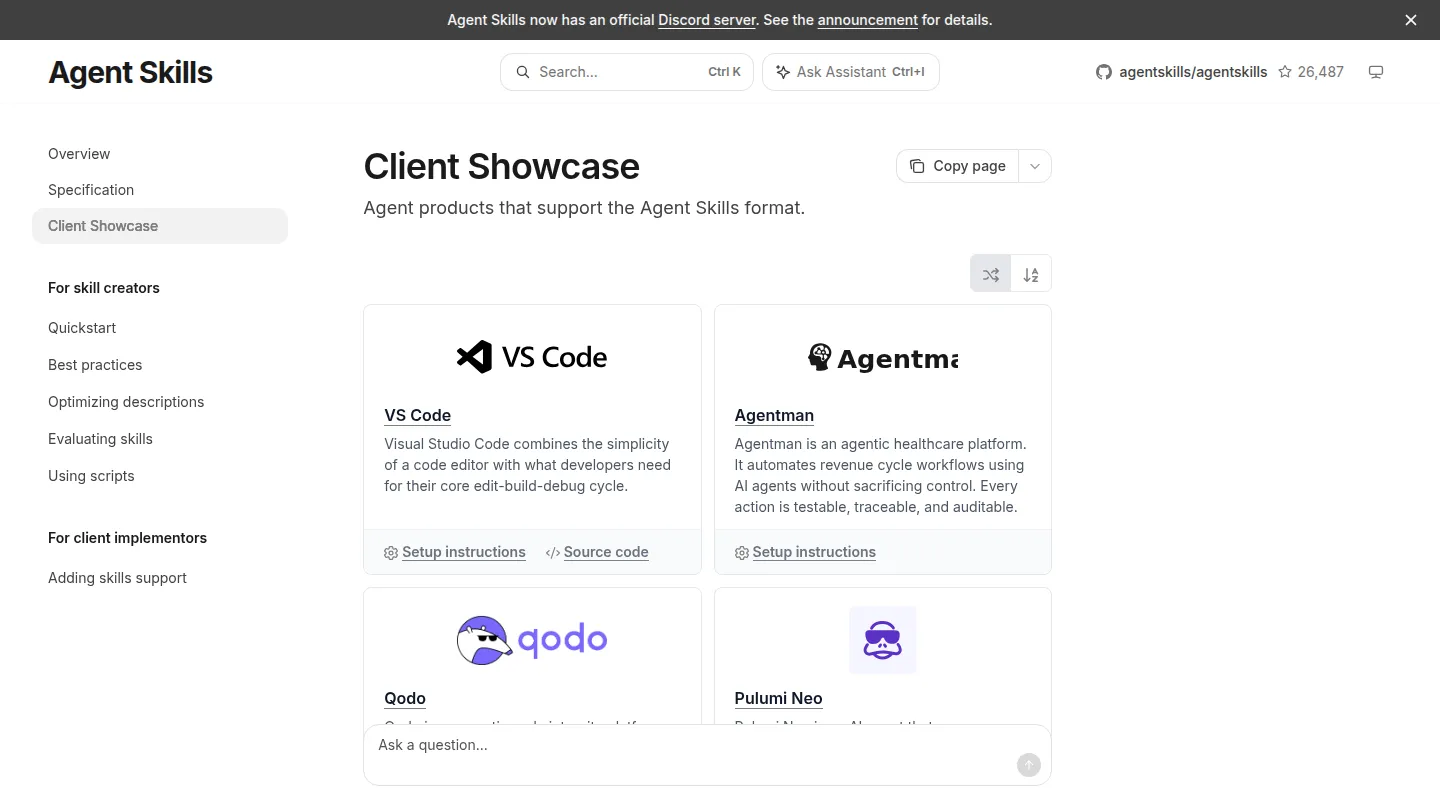This screenshot has width=1440, height=810.
Task: Open the announcement link in banner
Action: (867, 20)
